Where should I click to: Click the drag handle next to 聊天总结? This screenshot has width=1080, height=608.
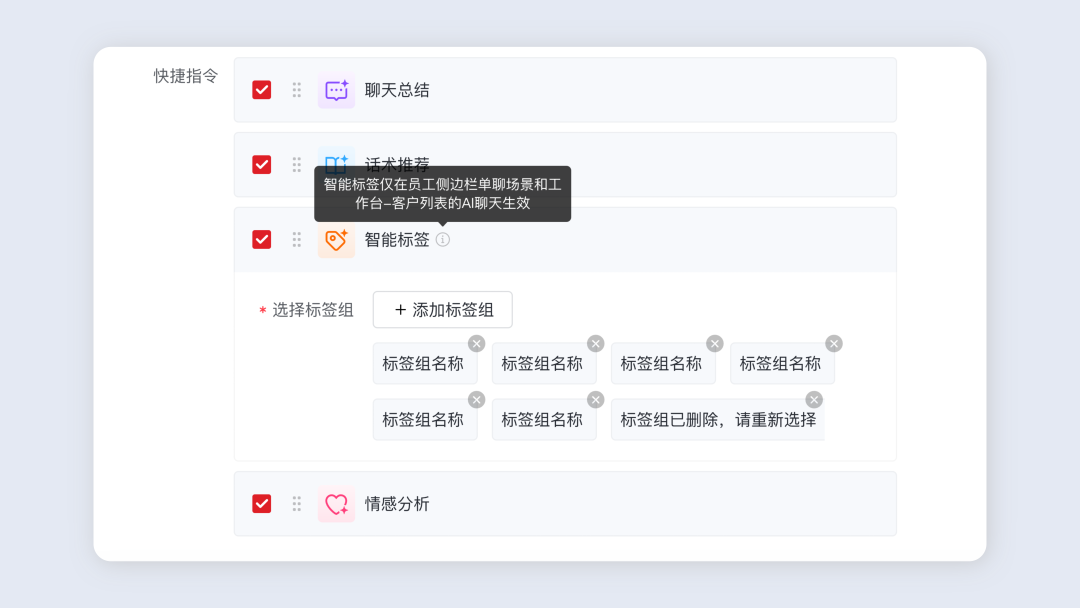click(x=297, y=89)
